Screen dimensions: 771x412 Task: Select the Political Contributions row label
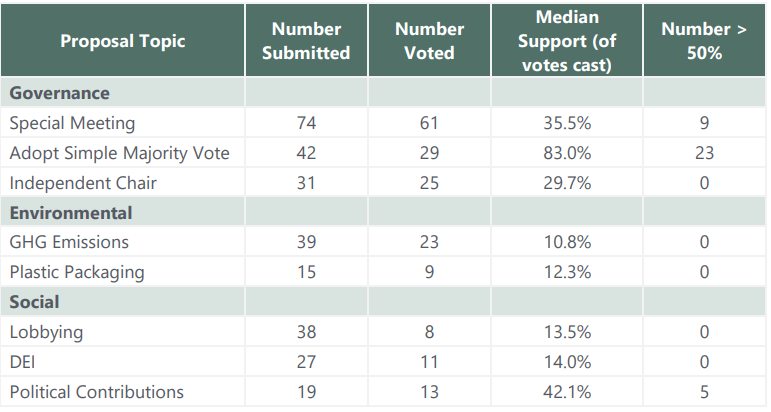pyautogui.click(x=97, y=391)
